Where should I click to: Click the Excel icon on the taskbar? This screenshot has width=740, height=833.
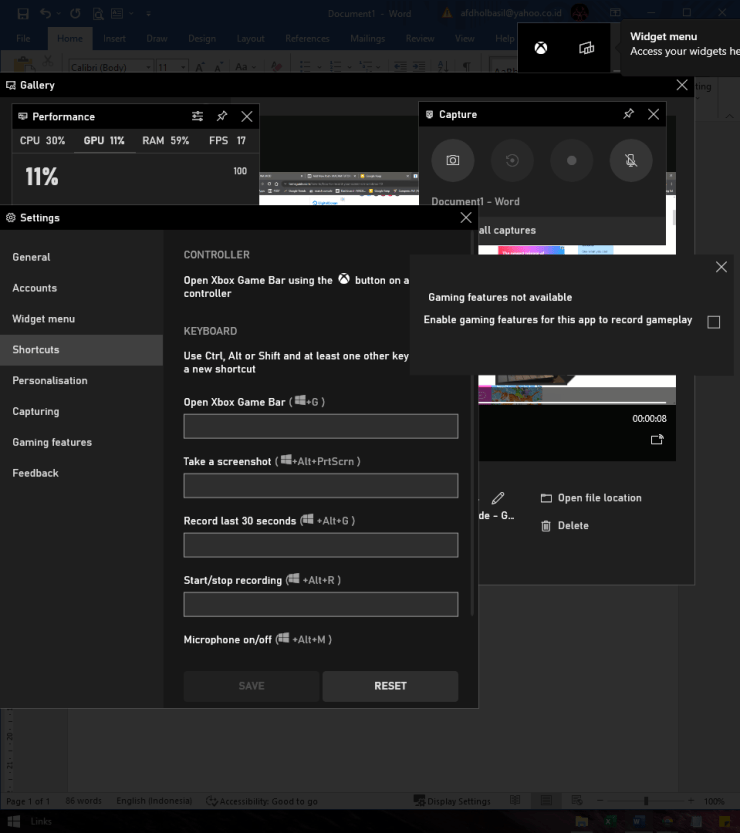(x=610, y=822)
